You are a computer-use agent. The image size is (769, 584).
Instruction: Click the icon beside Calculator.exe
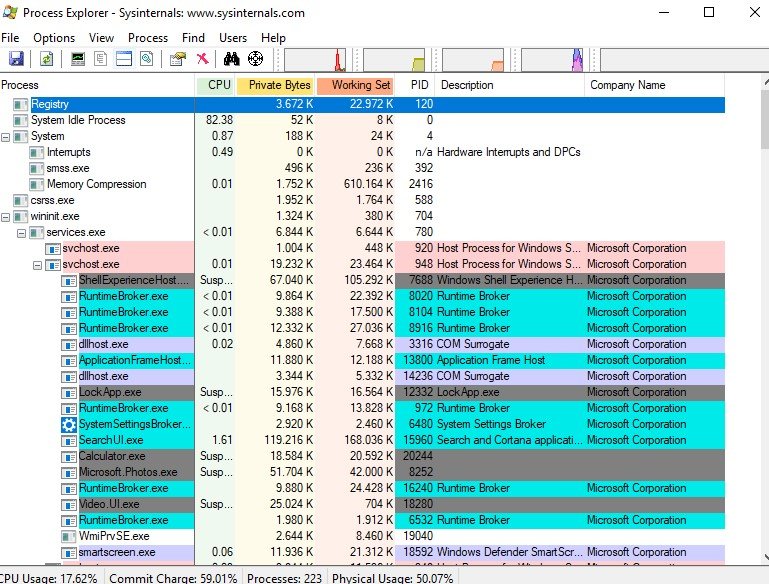tap(69, 457)
